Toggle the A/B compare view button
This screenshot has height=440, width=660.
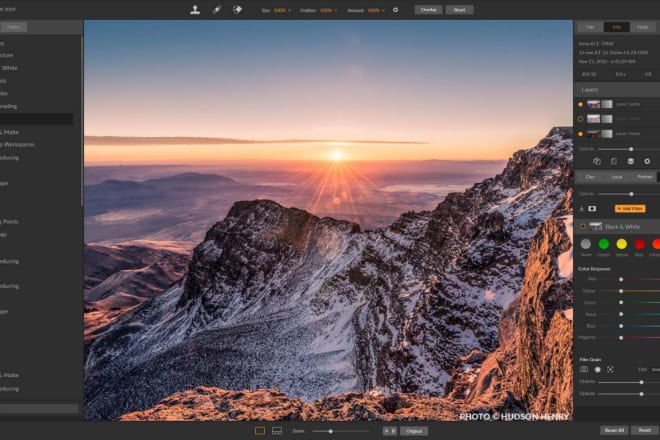tap(390, 431)
